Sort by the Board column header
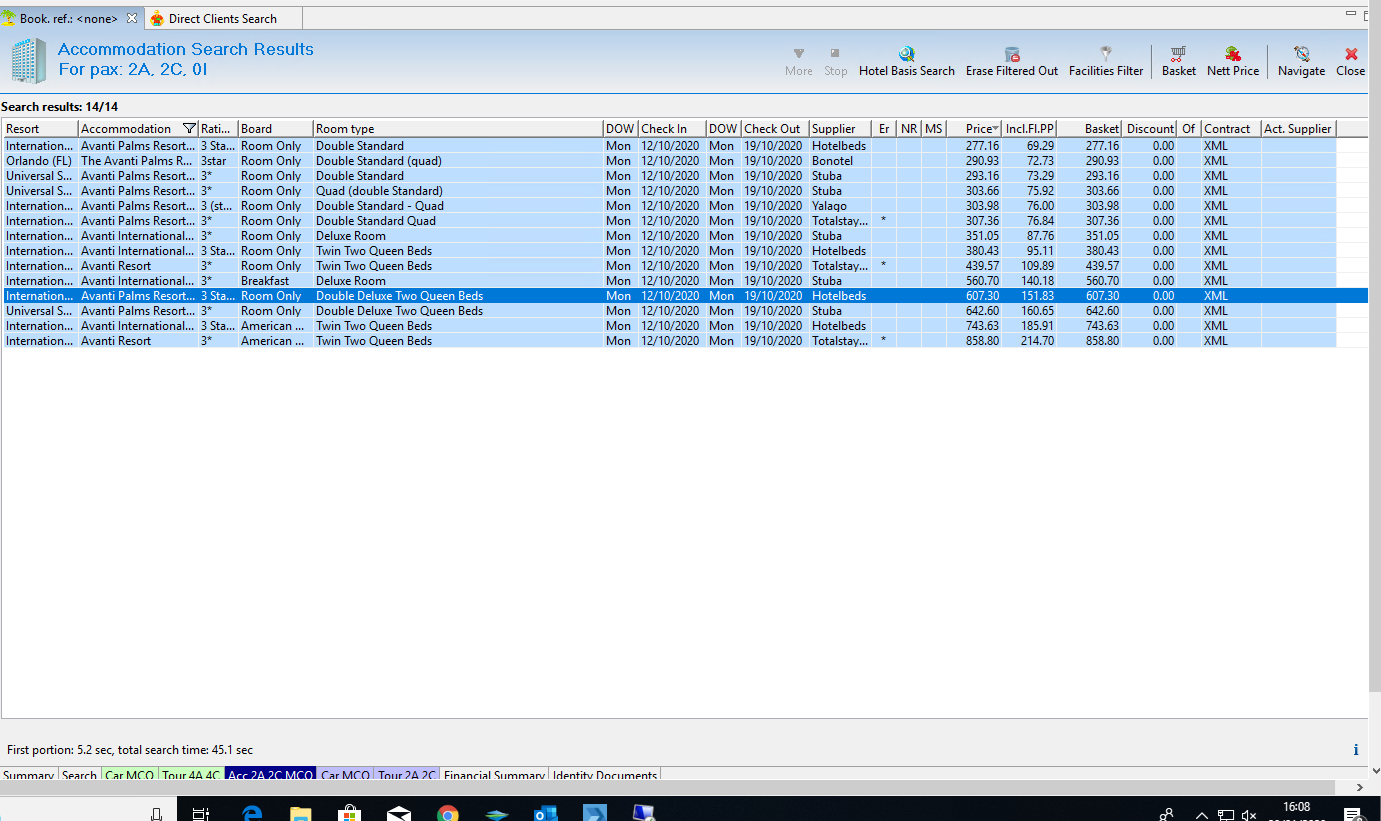Viewport: 1381px width, 821px height. click(275, 129)
